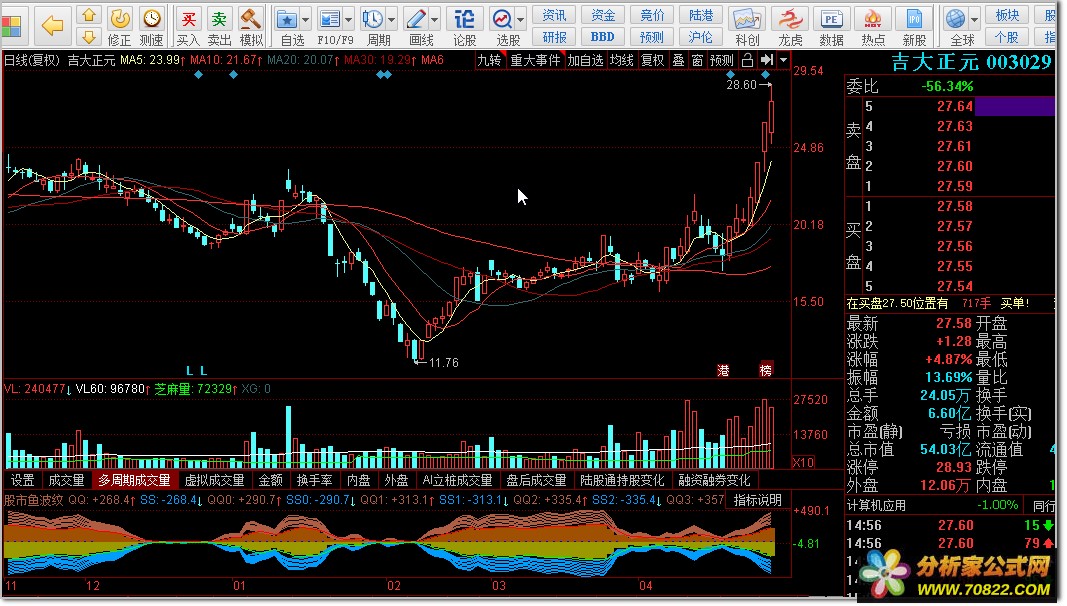
Task: Toggle the 均线 moving average display
Action: click(621, 61)
